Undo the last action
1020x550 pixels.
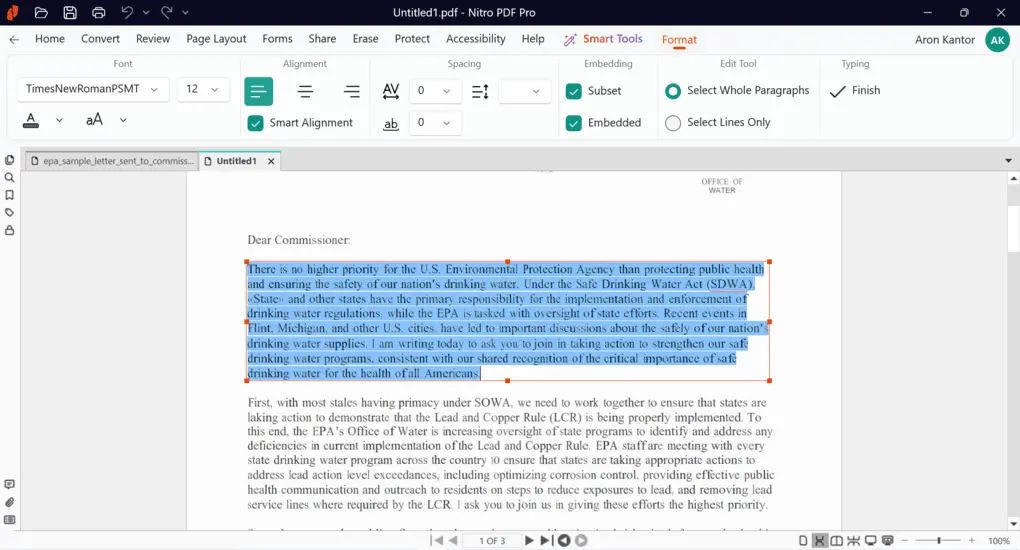[128, 12]
